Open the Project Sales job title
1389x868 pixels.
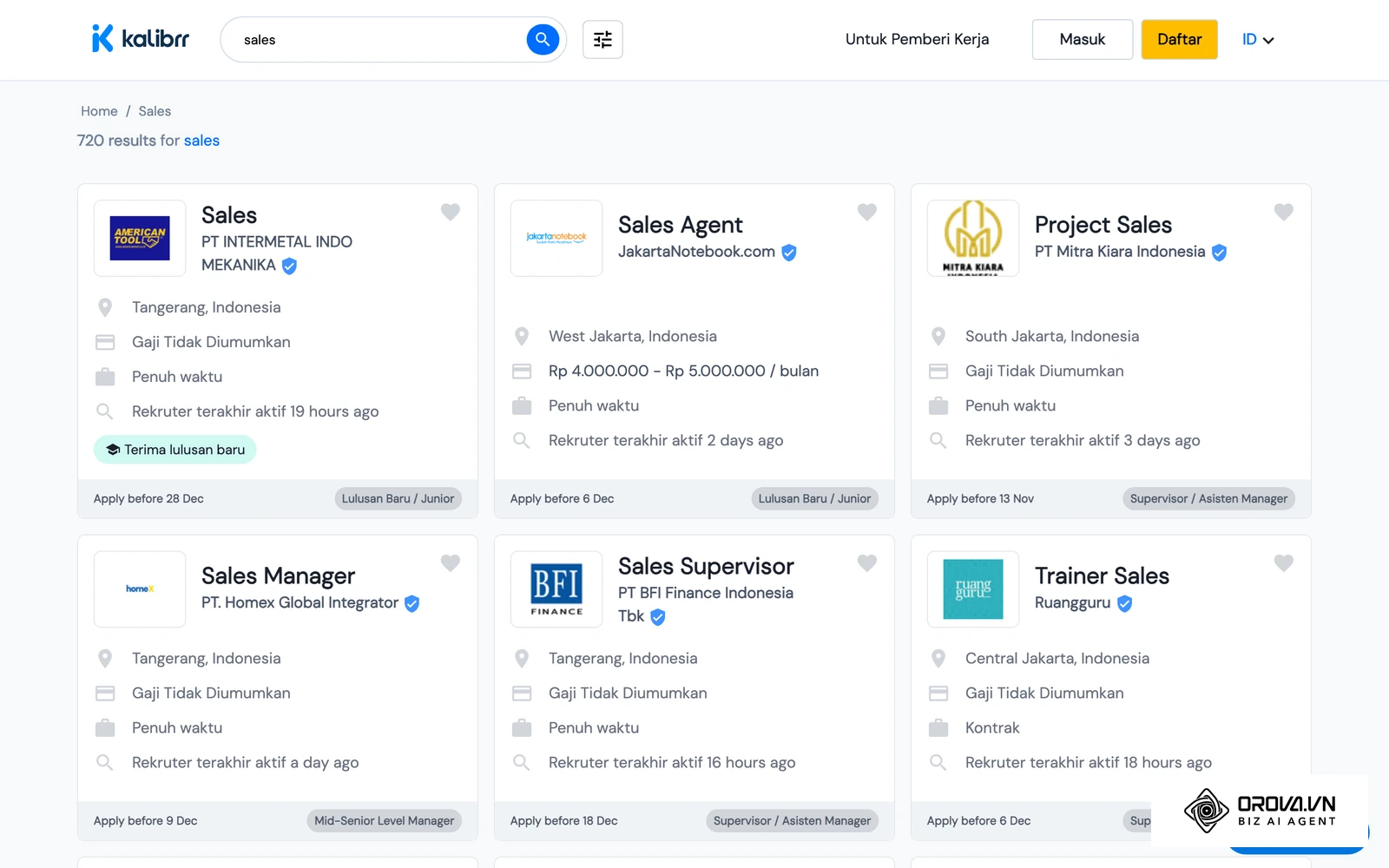point(1103,225)
